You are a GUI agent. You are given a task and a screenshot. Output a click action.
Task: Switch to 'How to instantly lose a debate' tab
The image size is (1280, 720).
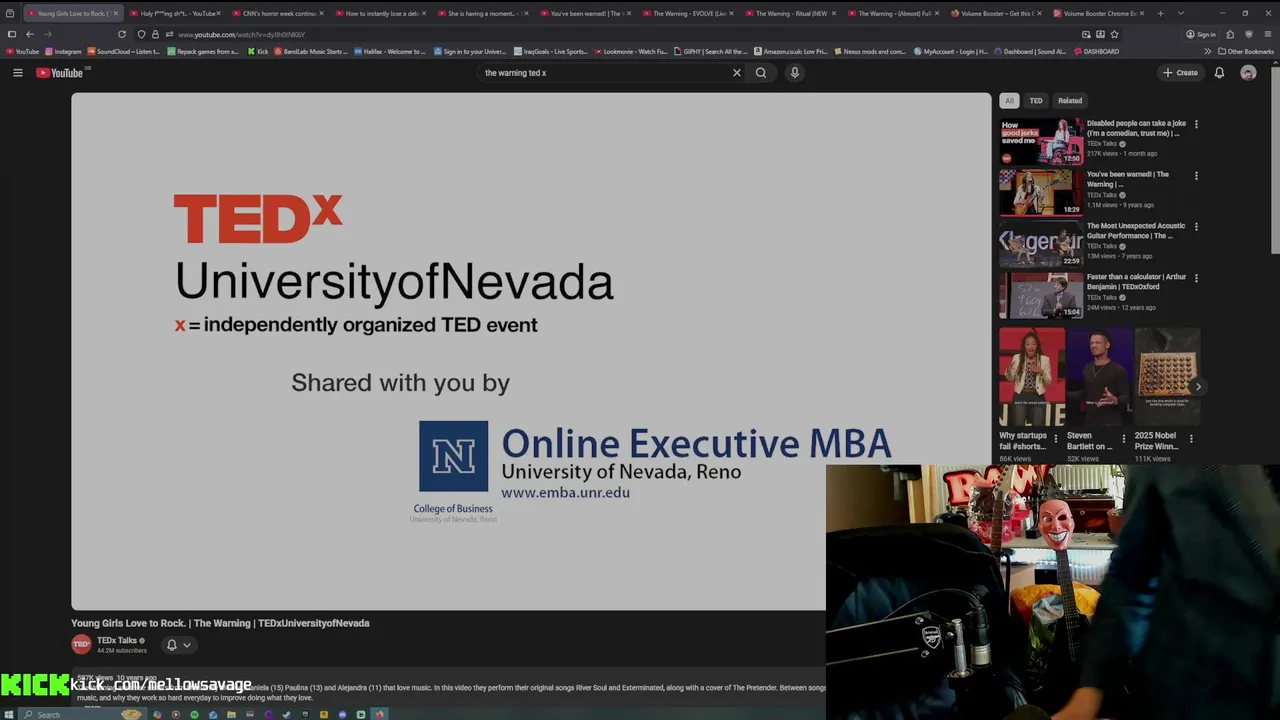[379, 13]
